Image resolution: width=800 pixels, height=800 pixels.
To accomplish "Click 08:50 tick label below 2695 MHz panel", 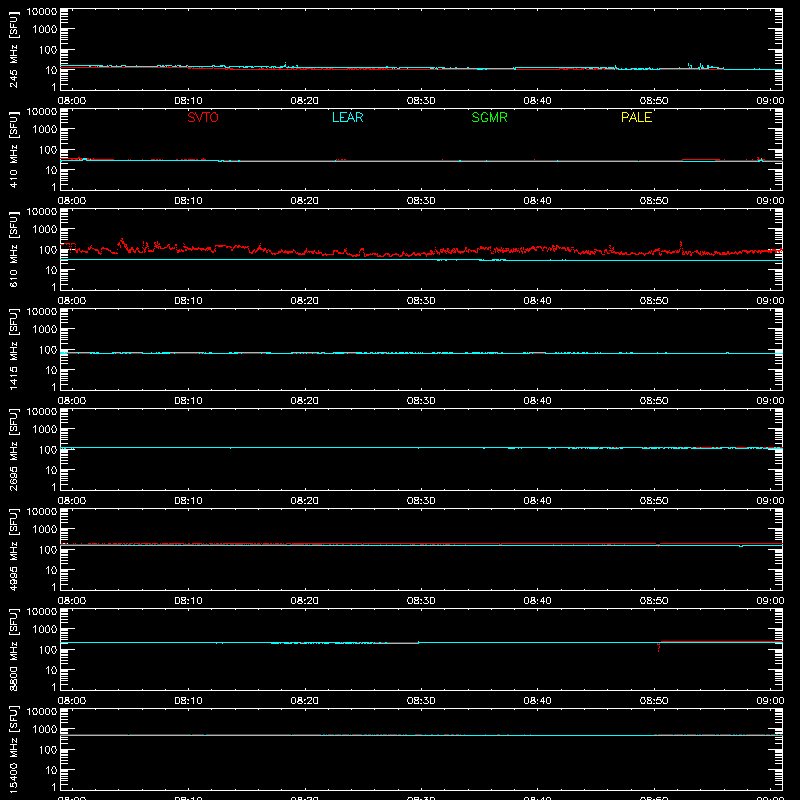I will pos(654,501).
